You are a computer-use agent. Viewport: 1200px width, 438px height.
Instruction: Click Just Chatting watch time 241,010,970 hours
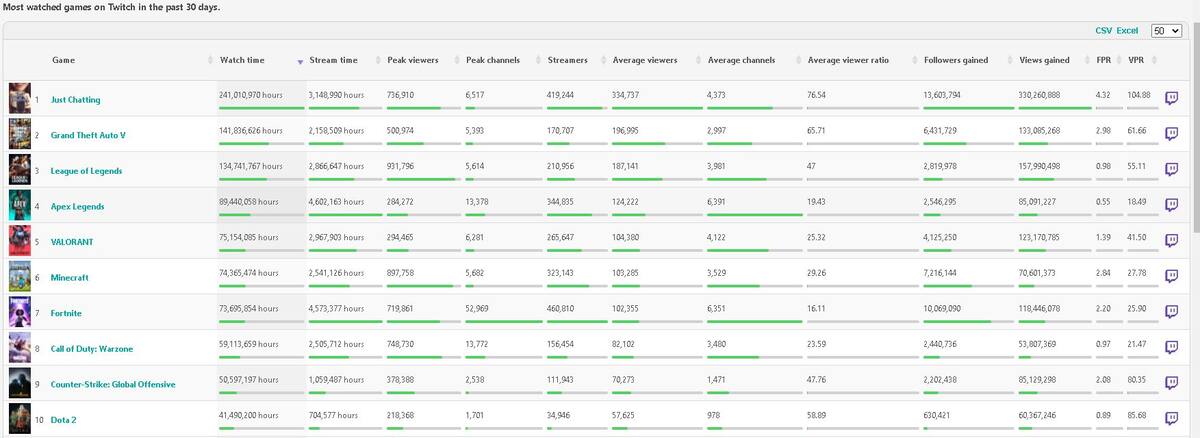pos(251,95)
